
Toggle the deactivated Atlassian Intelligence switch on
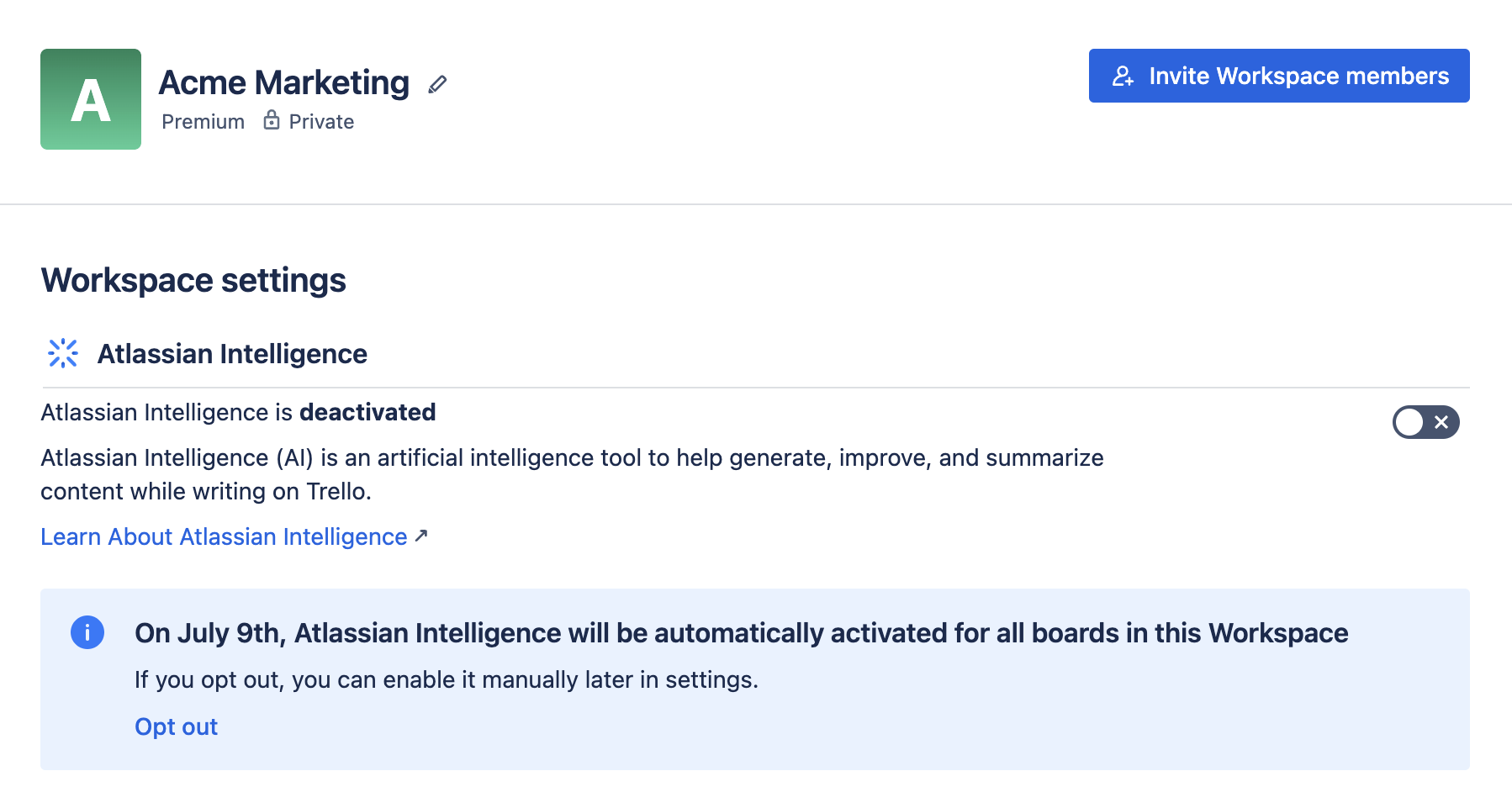1425,422
